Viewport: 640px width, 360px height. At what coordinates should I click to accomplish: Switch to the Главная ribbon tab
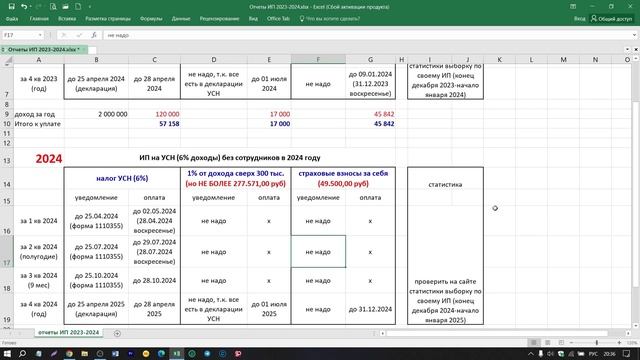[39, 19]
